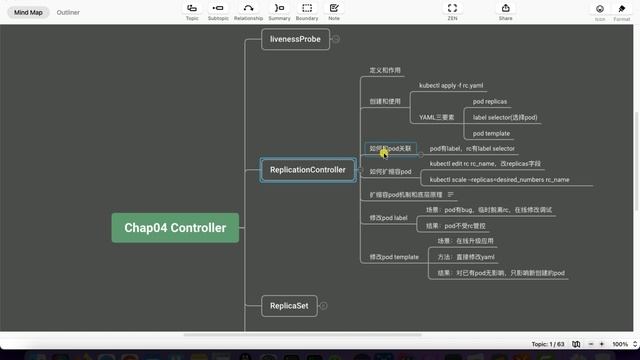Select the 定义和作用 subtopic
The height and width of the screenshot is (360, 640).
pos(385,70)
